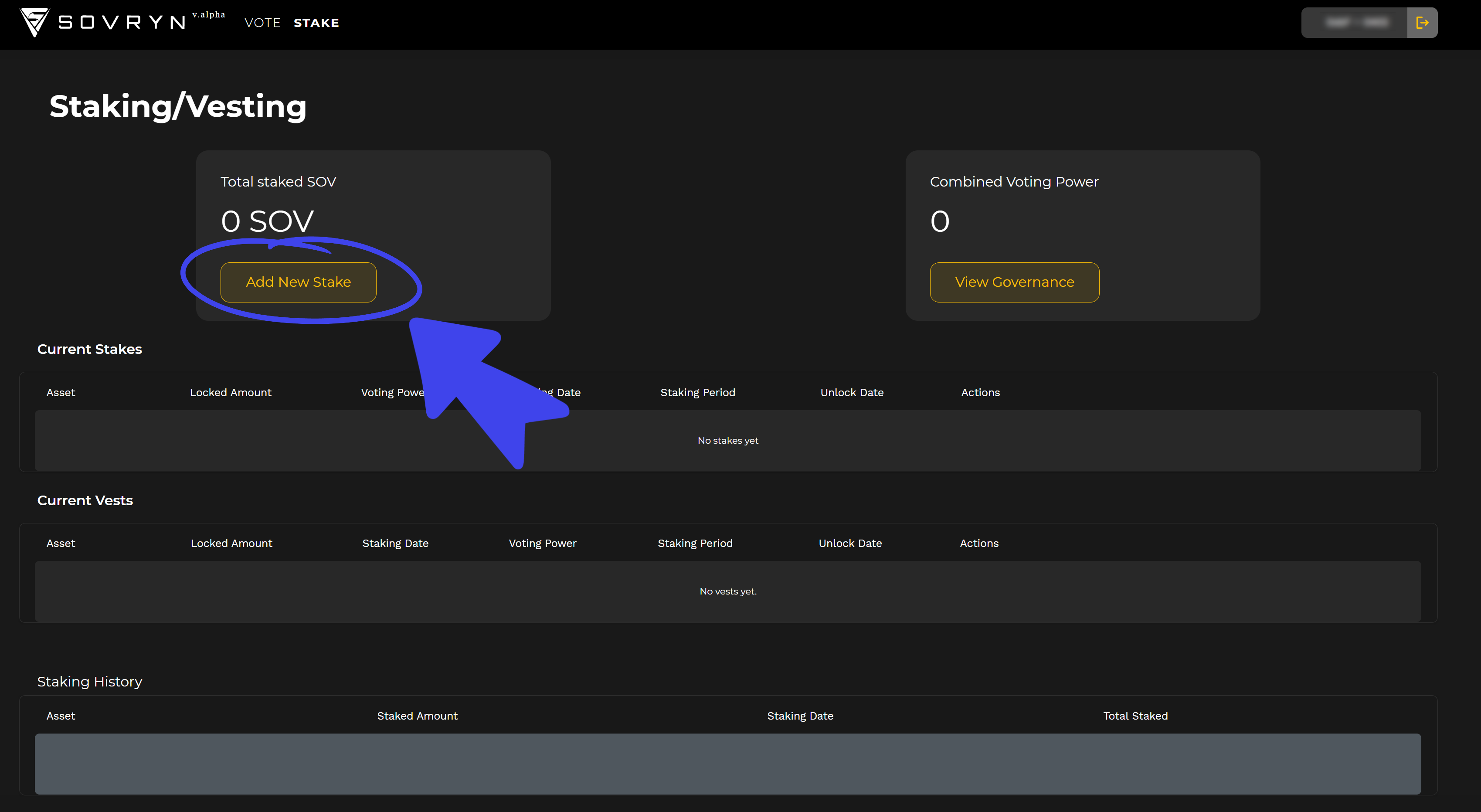Click Staking Date header in Staking History

tap(800, 716)
